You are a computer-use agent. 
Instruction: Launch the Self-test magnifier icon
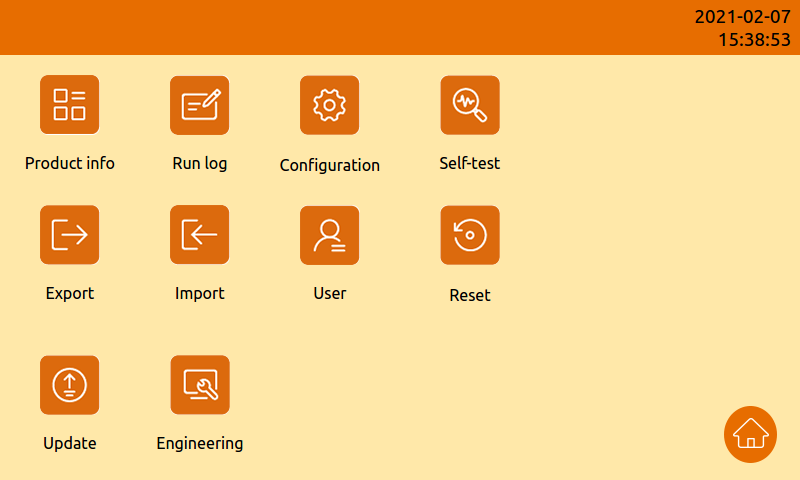click(470, 105)
